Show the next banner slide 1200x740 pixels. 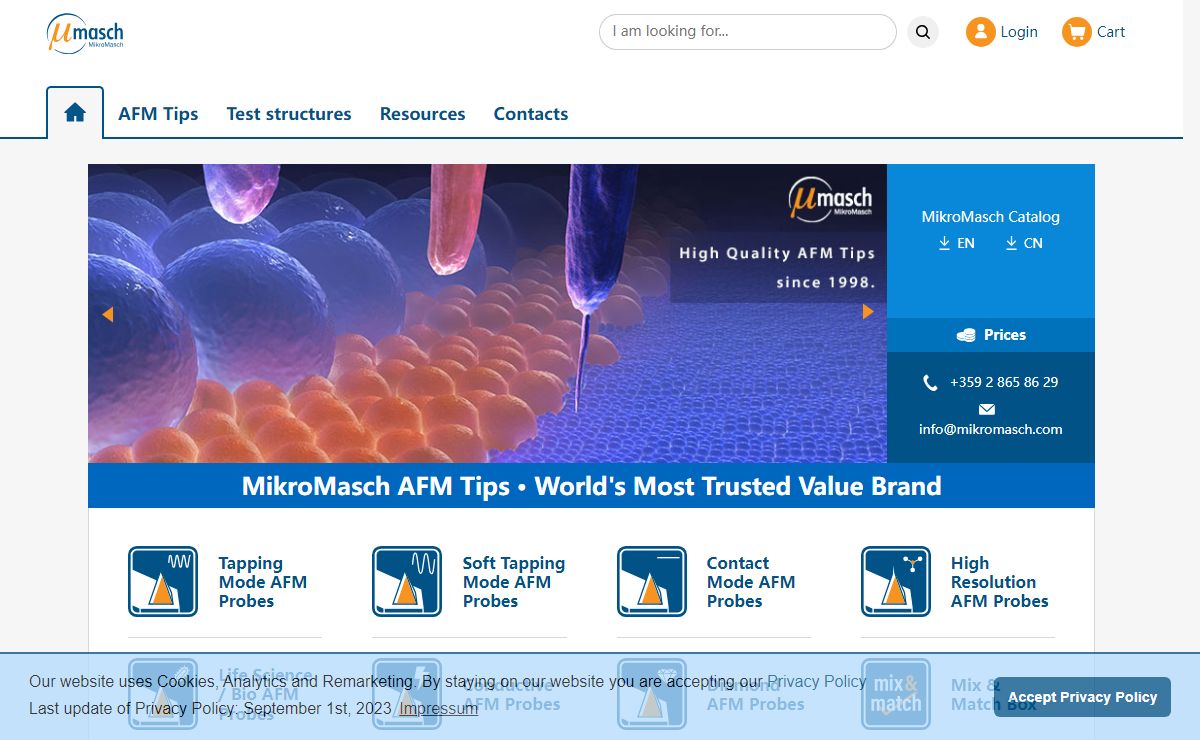(868, 312)
